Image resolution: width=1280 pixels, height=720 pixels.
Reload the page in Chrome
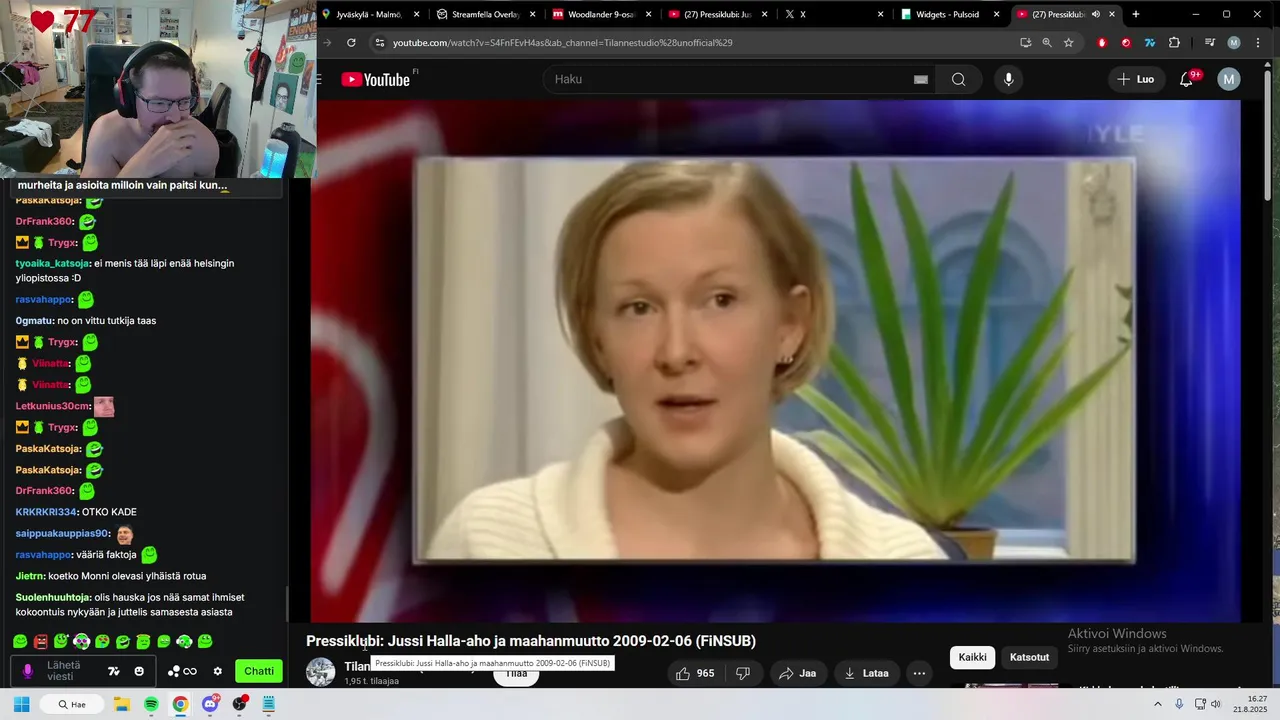(351, 43)
